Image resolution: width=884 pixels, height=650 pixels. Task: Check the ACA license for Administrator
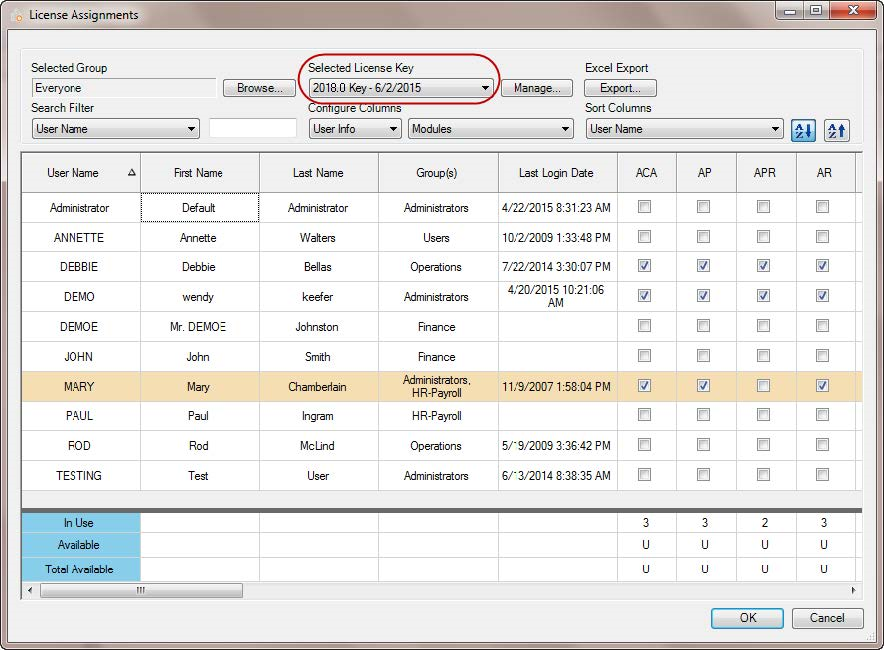tap(645, 207)
